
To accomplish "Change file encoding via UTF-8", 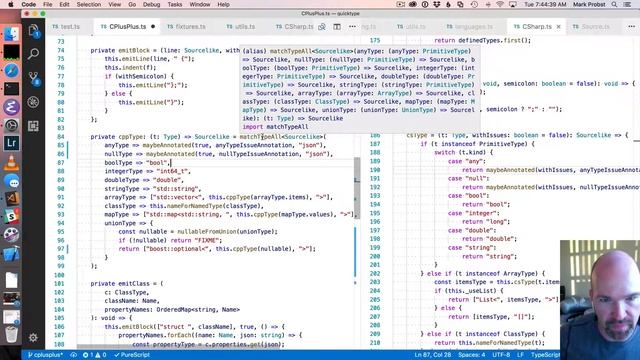I will 501,355.
